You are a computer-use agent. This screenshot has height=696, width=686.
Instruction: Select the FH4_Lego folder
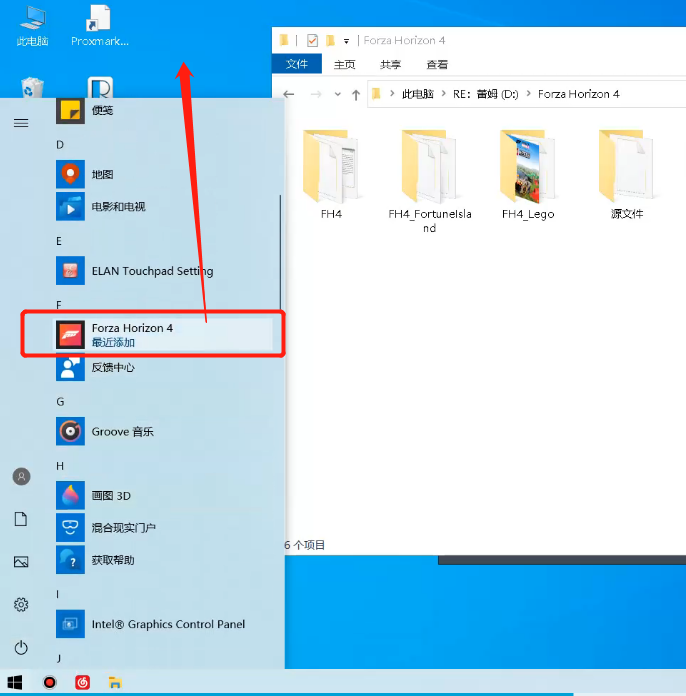pos(528,174)
